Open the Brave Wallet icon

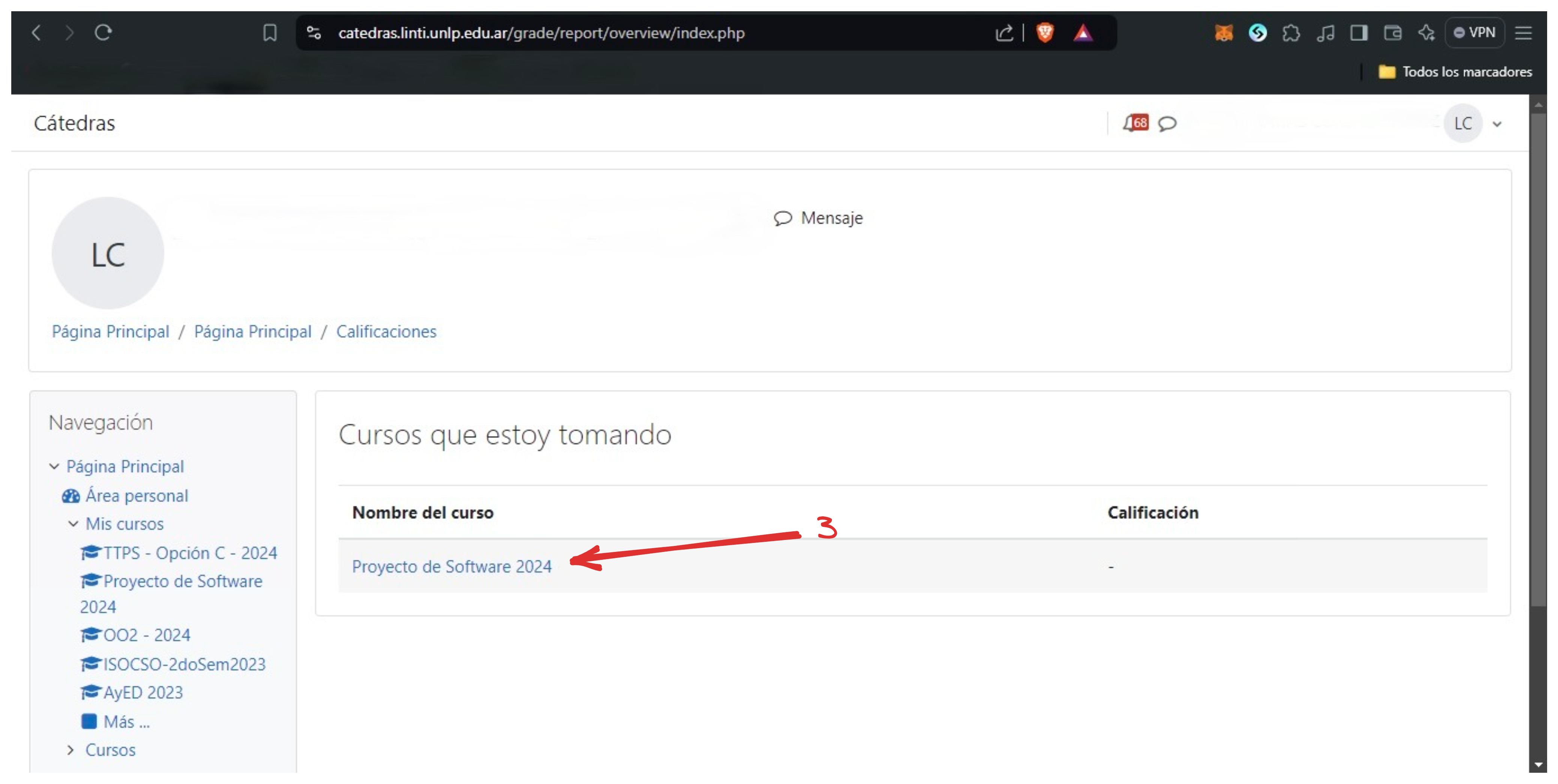click(x=1392, y=33)
